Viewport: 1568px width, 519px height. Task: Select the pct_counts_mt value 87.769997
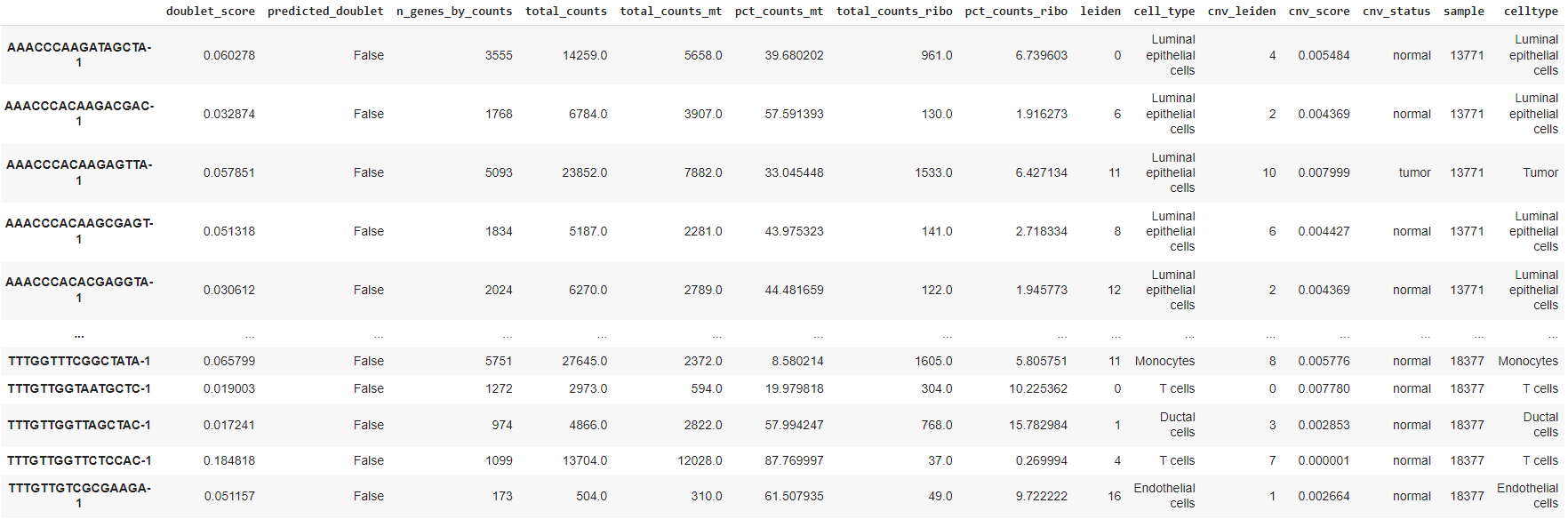point(794,460)
